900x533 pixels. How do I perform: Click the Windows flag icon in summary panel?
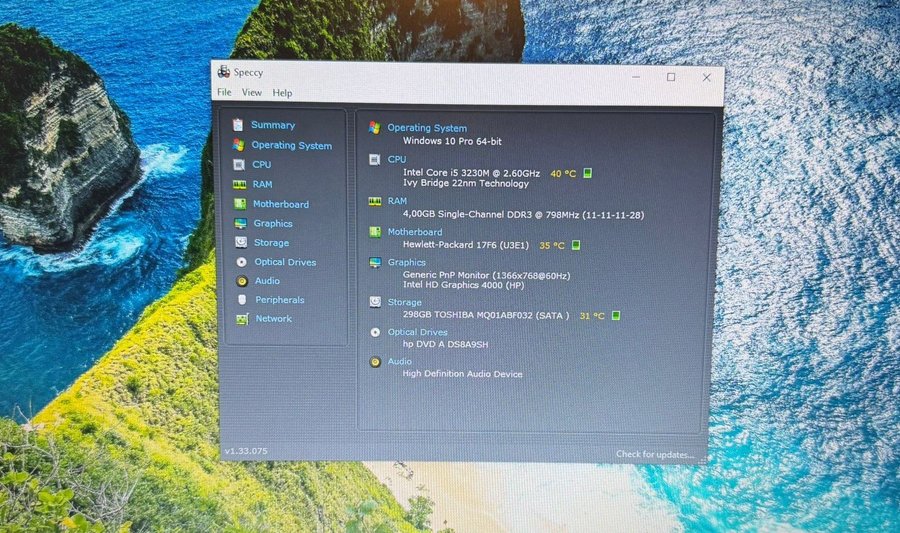[x=374, y=127]
